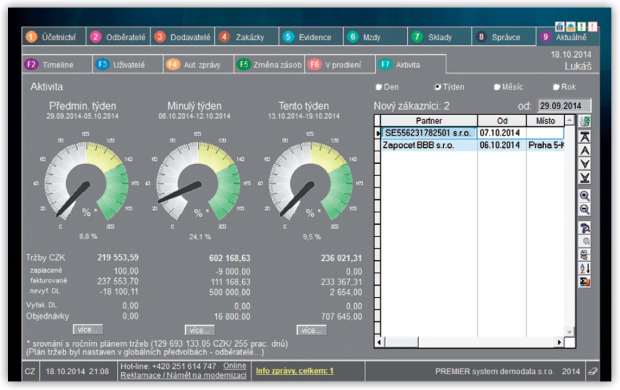Open the Správce module tab
The image size is (620, 390).
pyautogui.click(x=504, y=37)
